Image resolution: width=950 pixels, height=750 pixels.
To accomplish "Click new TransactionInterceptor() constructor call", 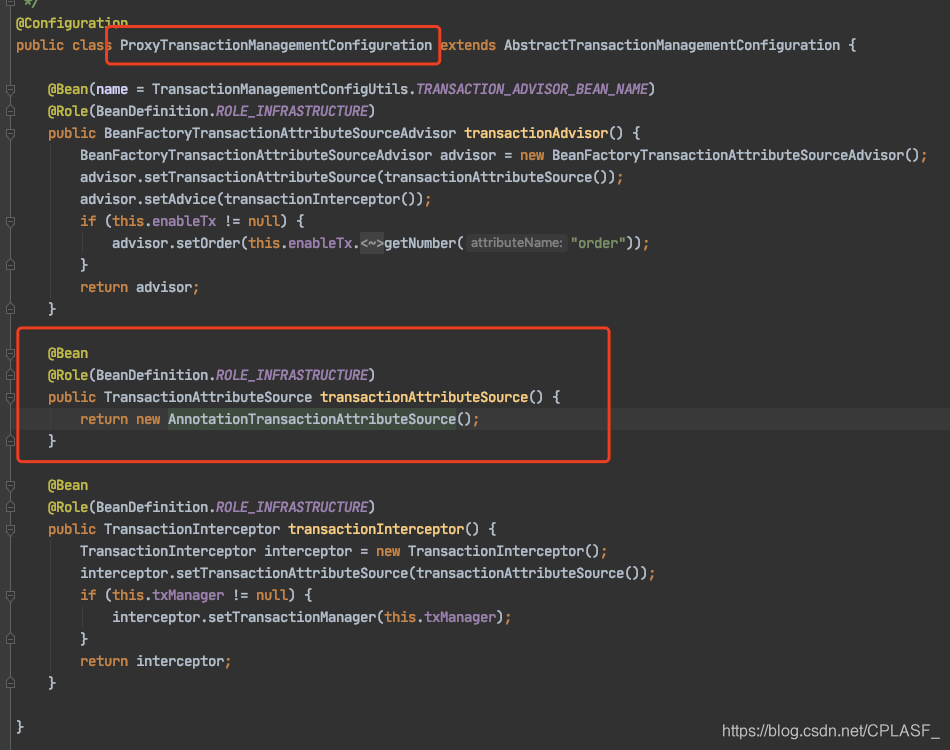I will click(x=488, y=551).
